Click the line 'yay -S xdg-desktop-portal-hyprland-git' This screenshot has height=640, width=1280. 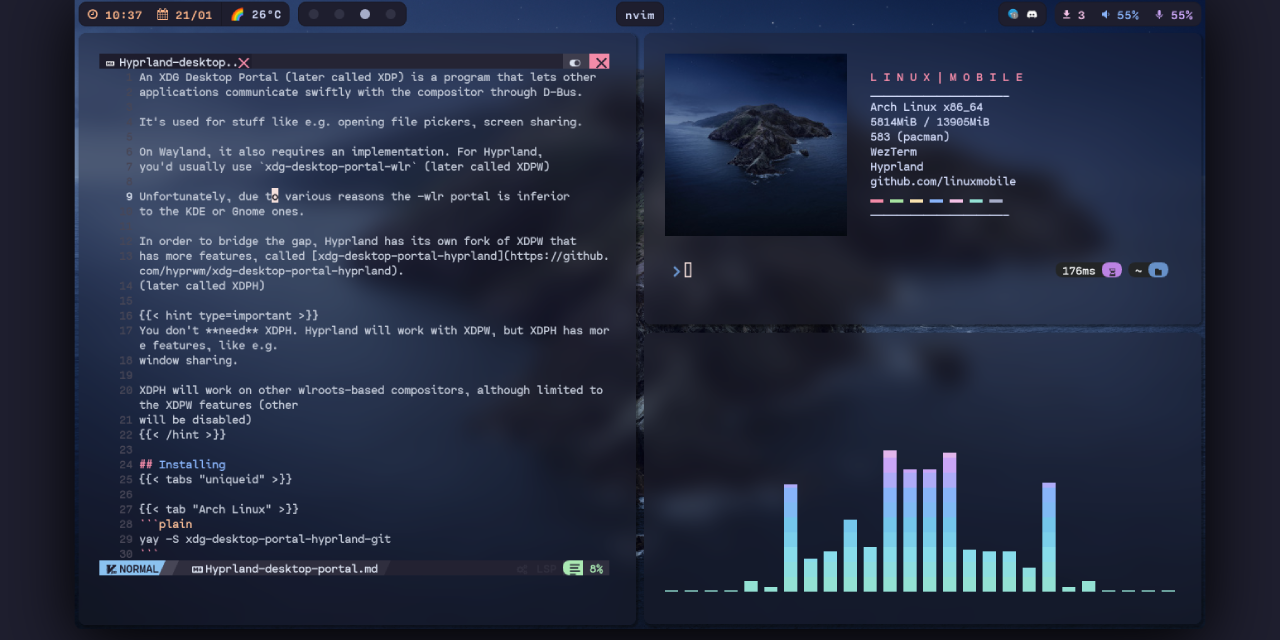pos(265,539)
